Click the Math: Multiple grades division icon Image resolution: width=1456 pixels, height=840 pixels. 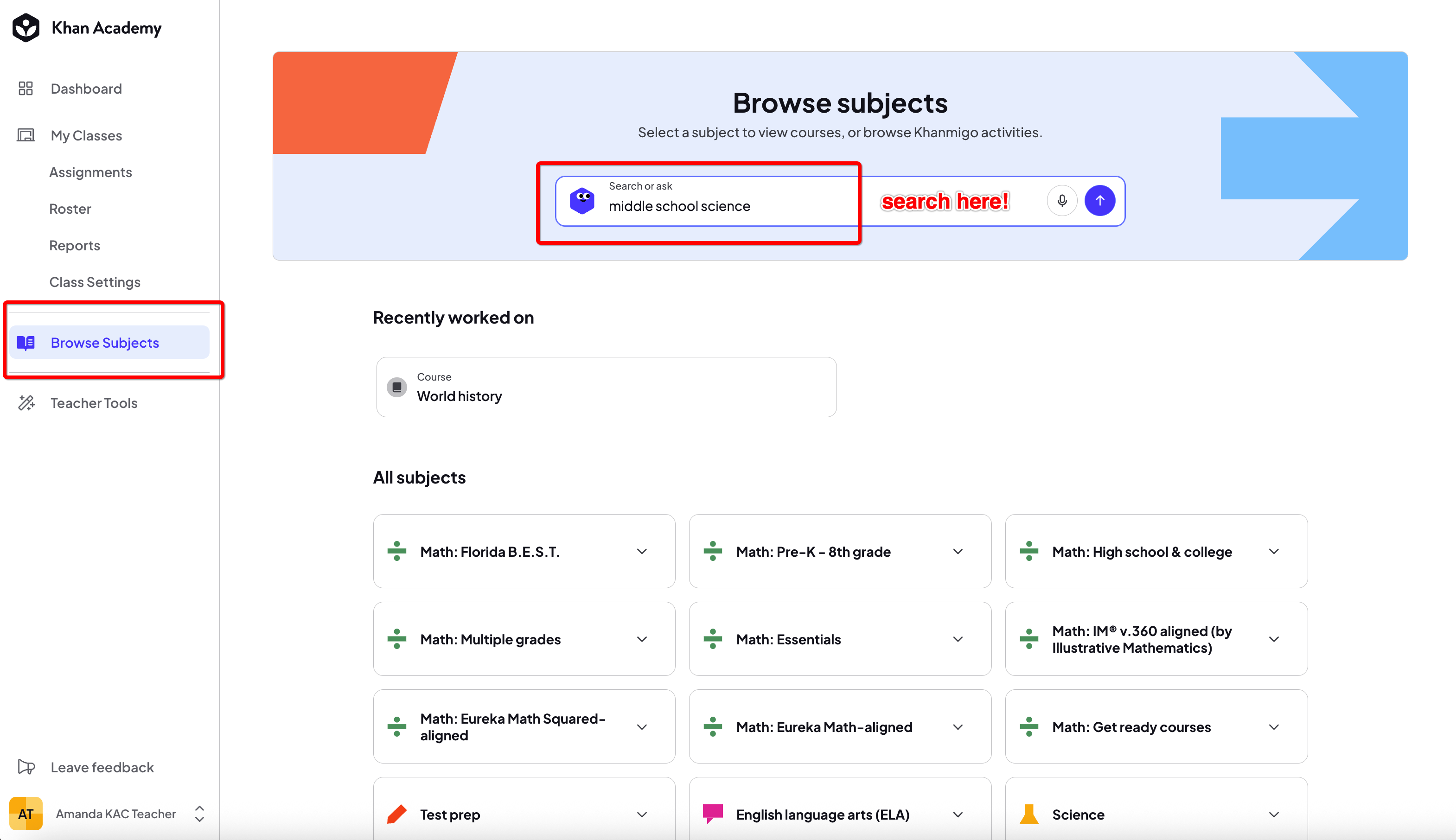click(x=397, y=639)
